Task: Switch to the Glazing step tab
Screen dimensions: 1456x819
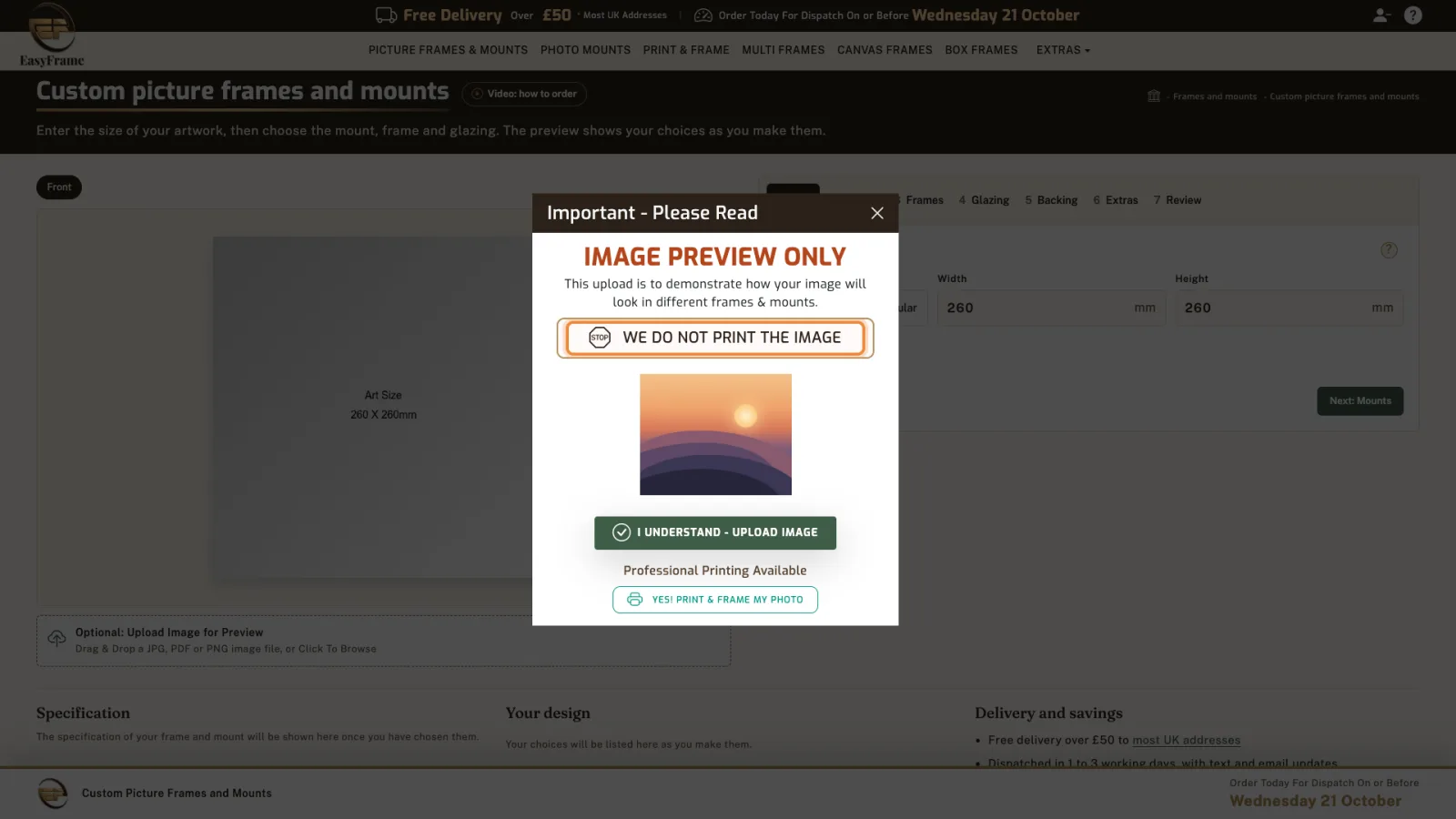Action: [x=984, y=200]
